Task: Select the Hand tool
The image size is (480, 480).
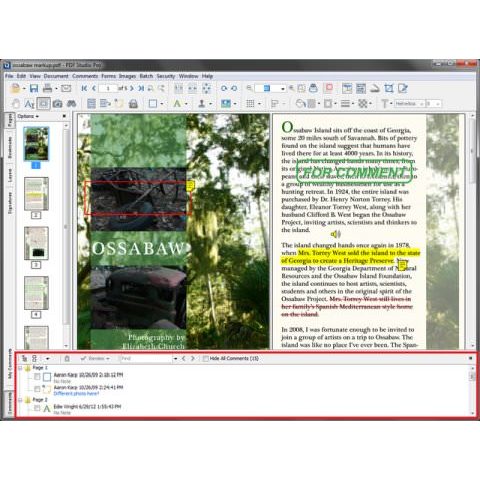Action: tap(15, 104)
